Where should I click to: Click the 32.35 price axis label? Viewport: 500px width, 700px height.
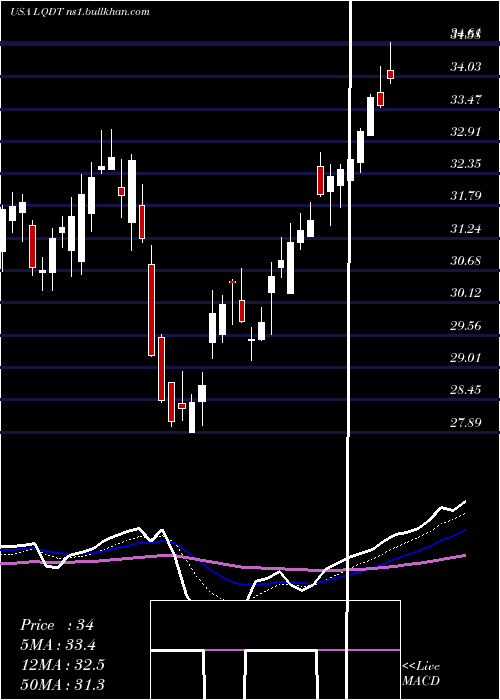coord(466,164)
